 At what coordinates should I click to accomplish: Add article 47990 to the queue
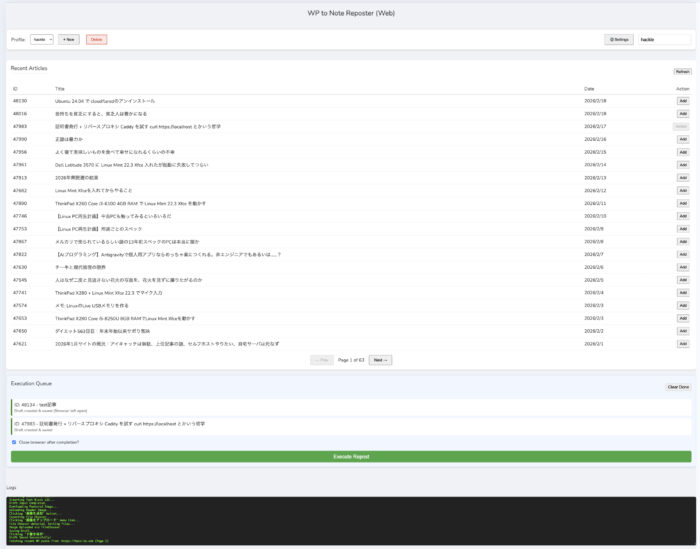pyautogui.click(x=682, y=139)
